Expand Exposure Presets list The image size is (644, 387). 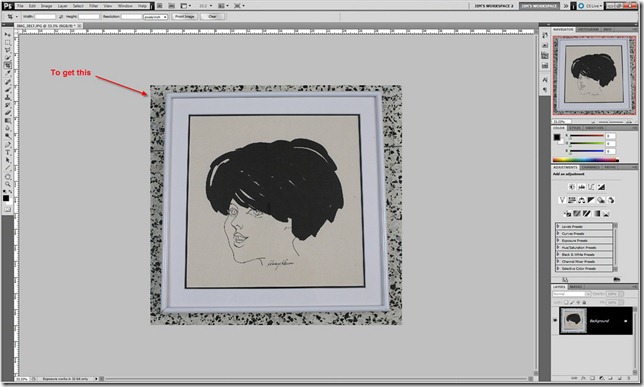coord(558,240)
